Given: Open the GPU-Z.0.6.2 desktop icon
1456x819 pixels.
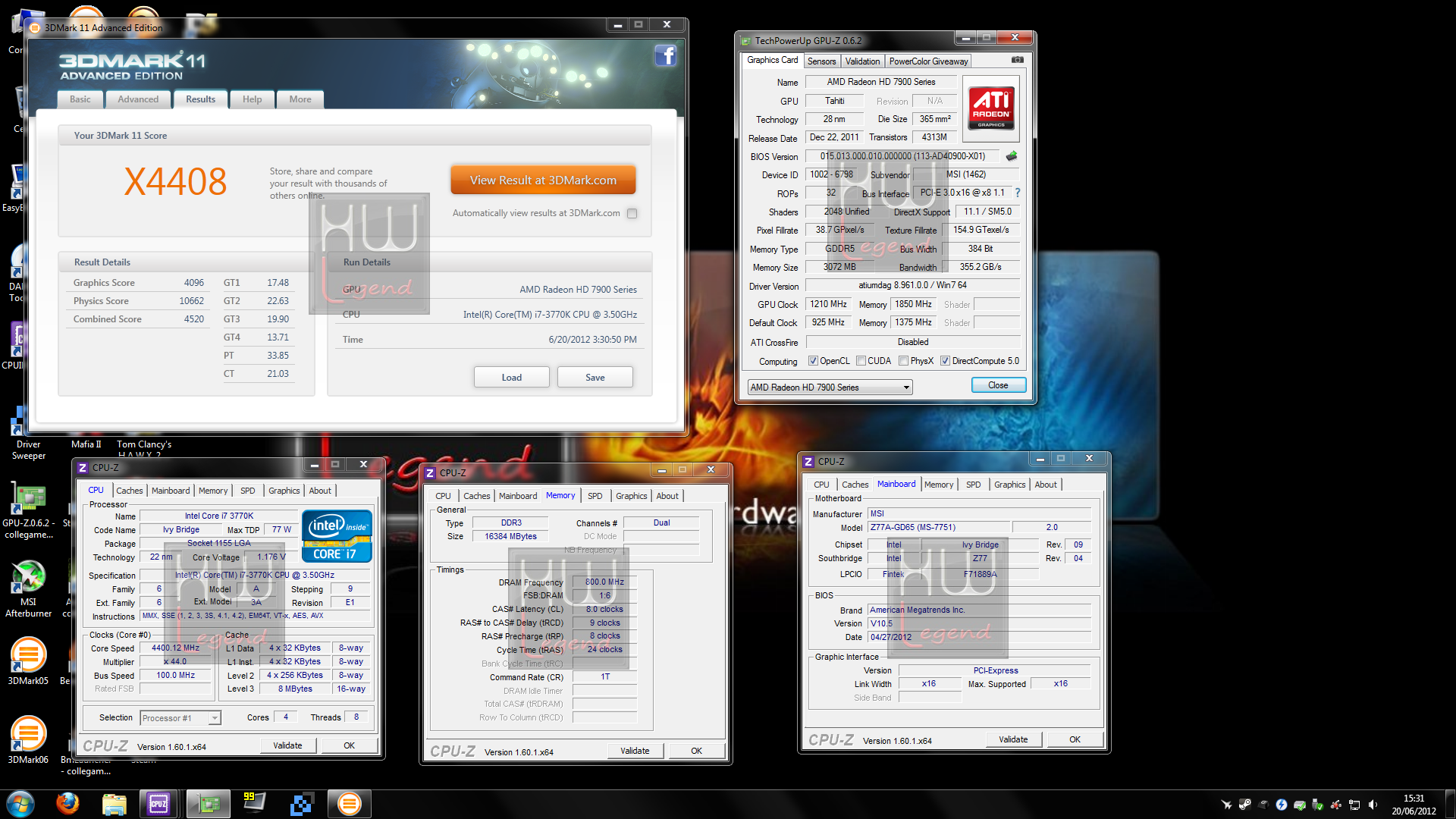Looking at the screenshot, I should [x=29, y=509].
